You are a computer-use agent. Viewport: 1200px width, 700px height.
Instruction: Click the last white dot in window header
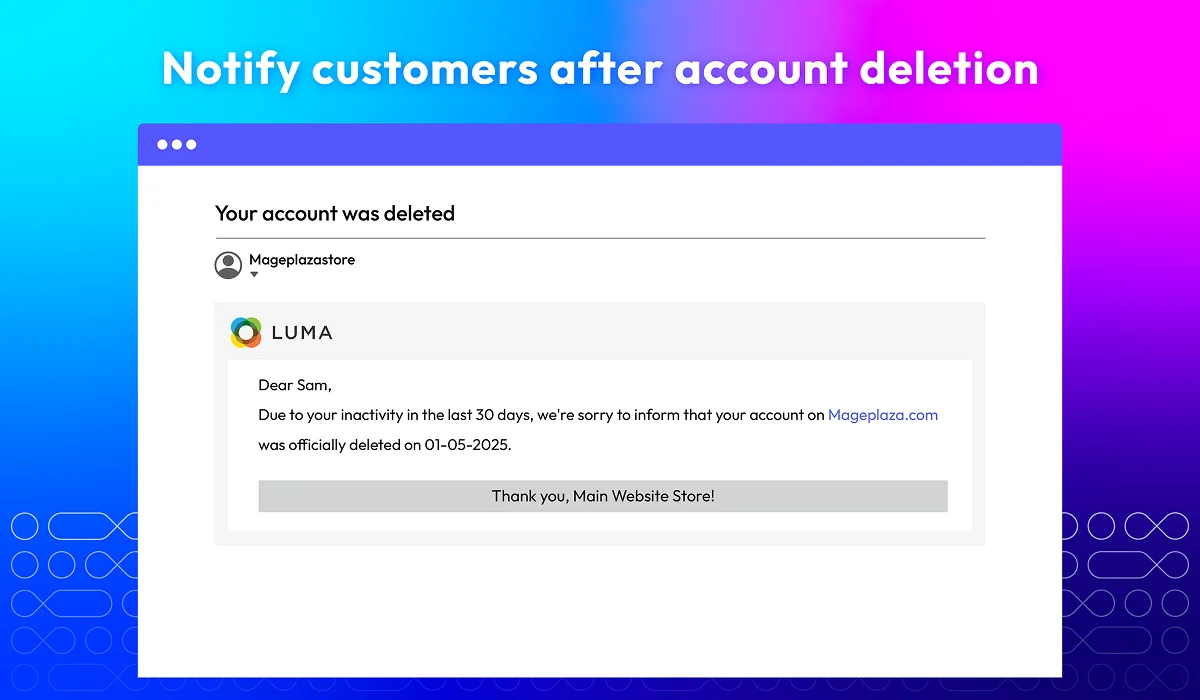tap(191, 145)
